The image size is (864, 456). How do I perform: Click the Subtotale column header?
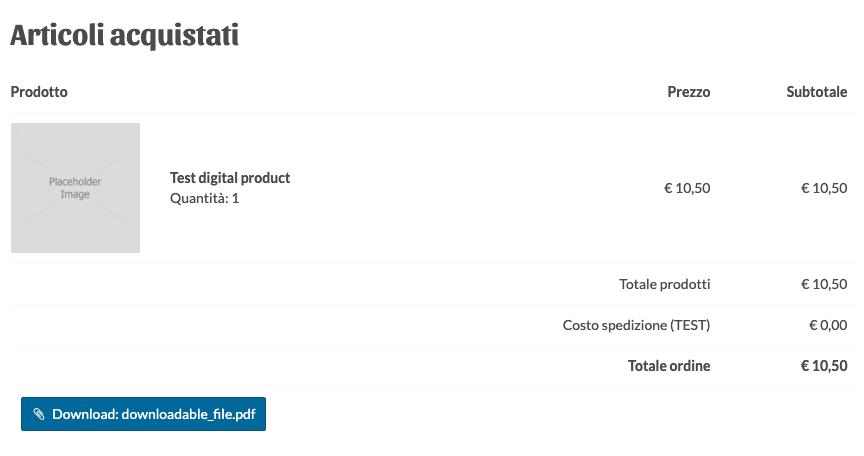[816, 92]
